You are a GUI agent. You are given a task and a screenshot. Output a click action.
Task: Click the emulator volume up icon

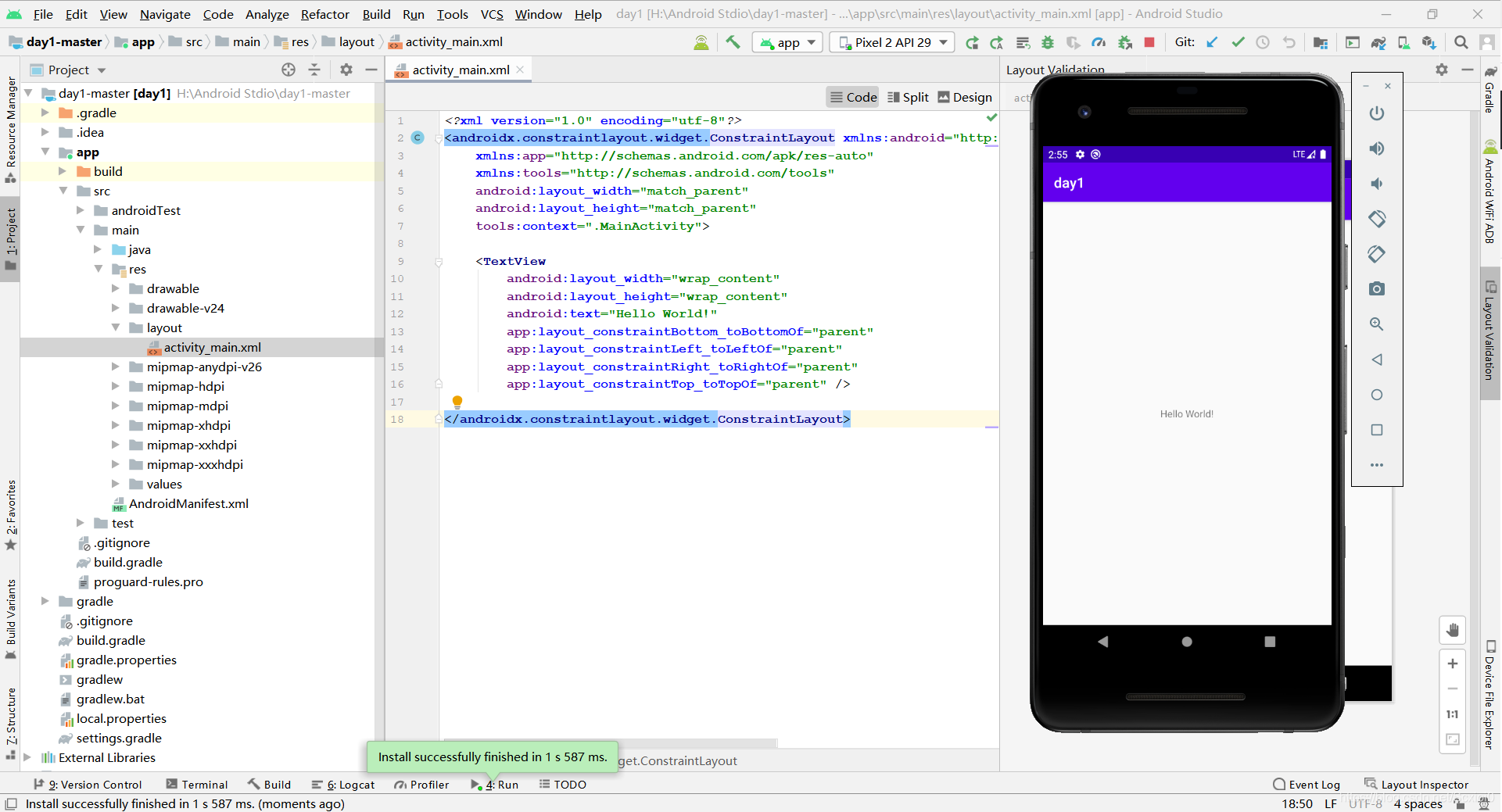coord(1377,148)
